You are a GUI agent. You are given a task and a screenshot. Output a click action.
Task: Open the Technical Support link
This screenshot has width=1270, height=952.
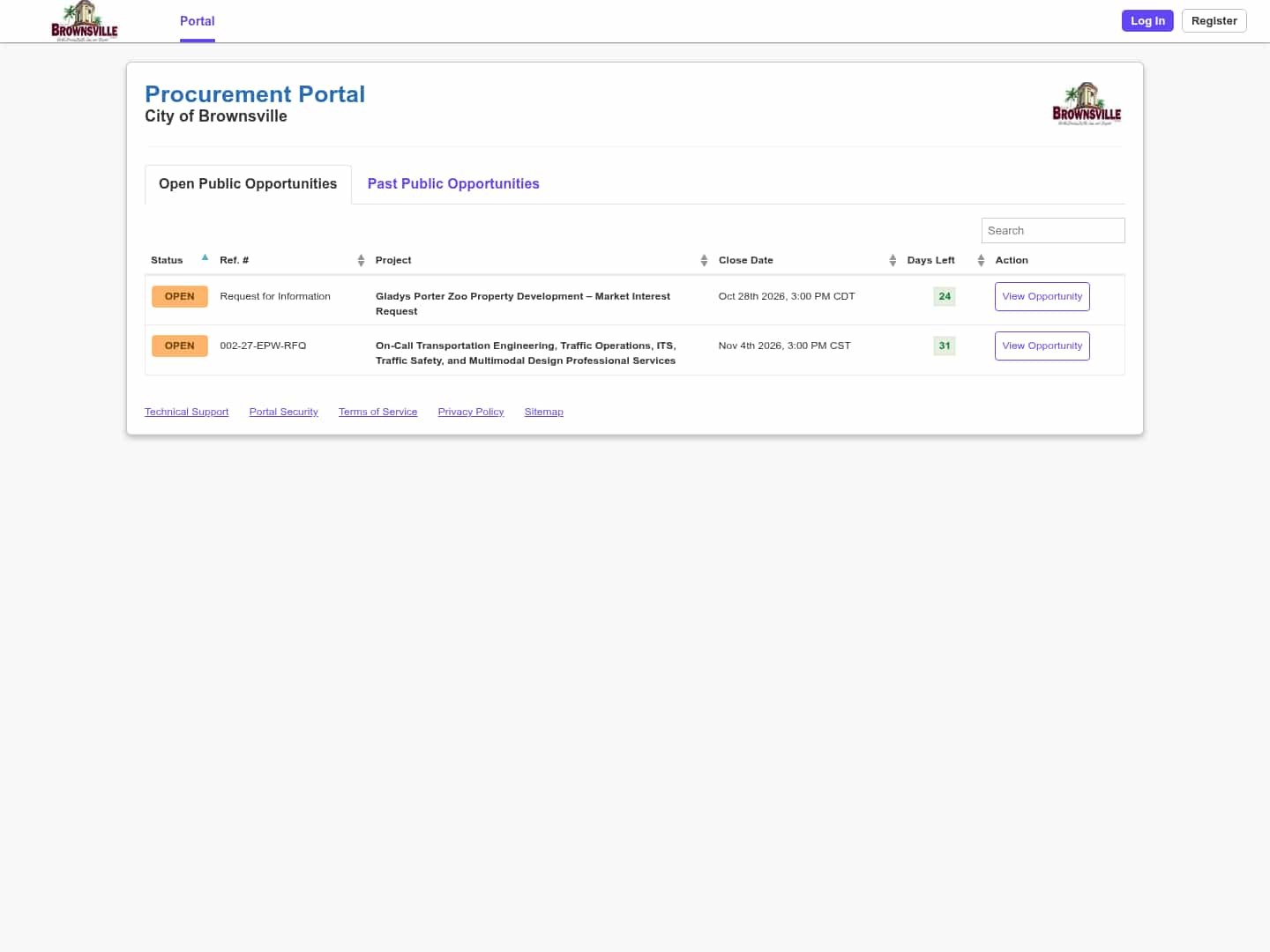click(x=186, y=412)
